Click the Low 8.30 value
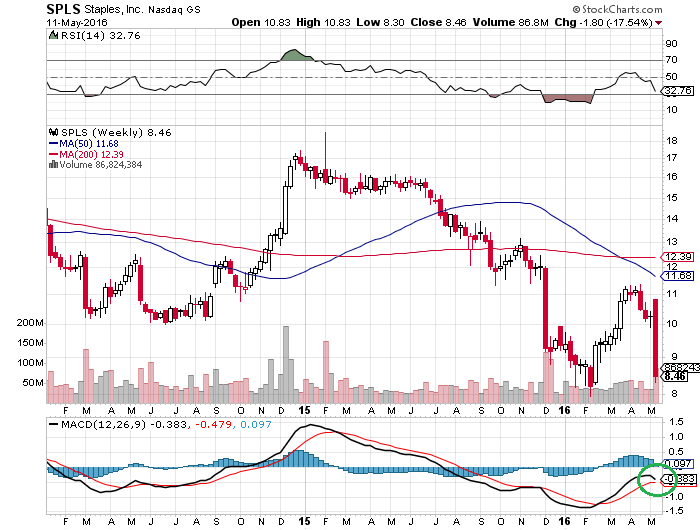Image resolution: width=700 pixels, height=530 pixels. pos(380,22)
